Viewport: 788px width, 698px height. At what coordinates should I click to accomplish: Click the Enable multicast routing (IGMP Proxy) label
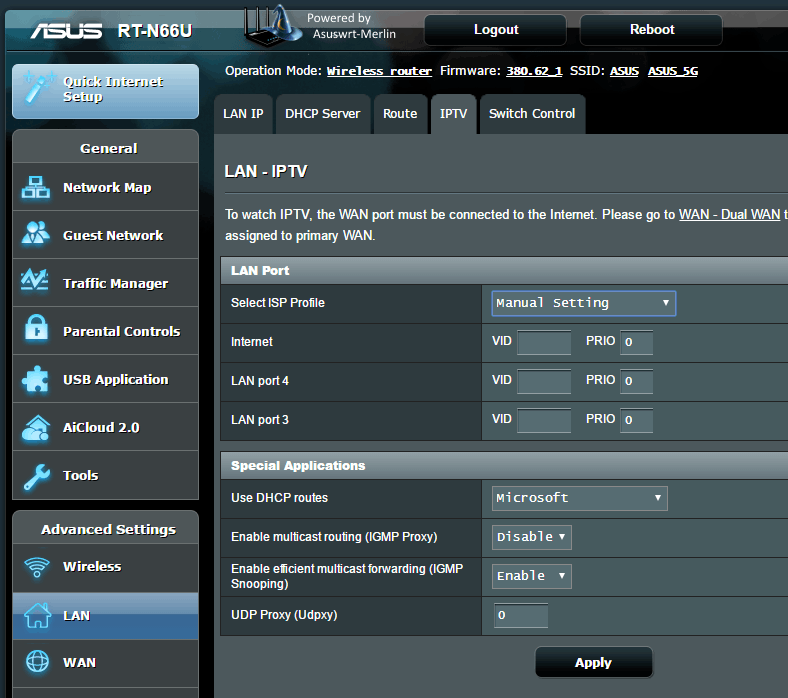point(334,537)
